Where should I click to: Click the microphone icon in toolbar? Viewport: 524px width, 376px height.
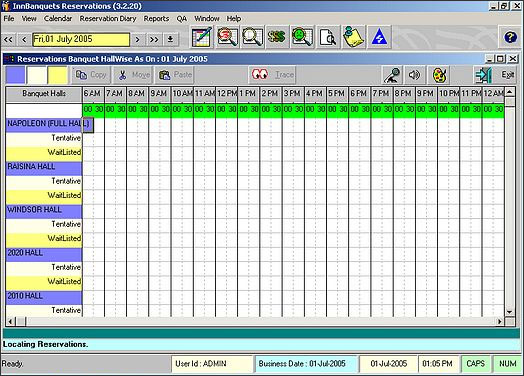pos(392,75)
